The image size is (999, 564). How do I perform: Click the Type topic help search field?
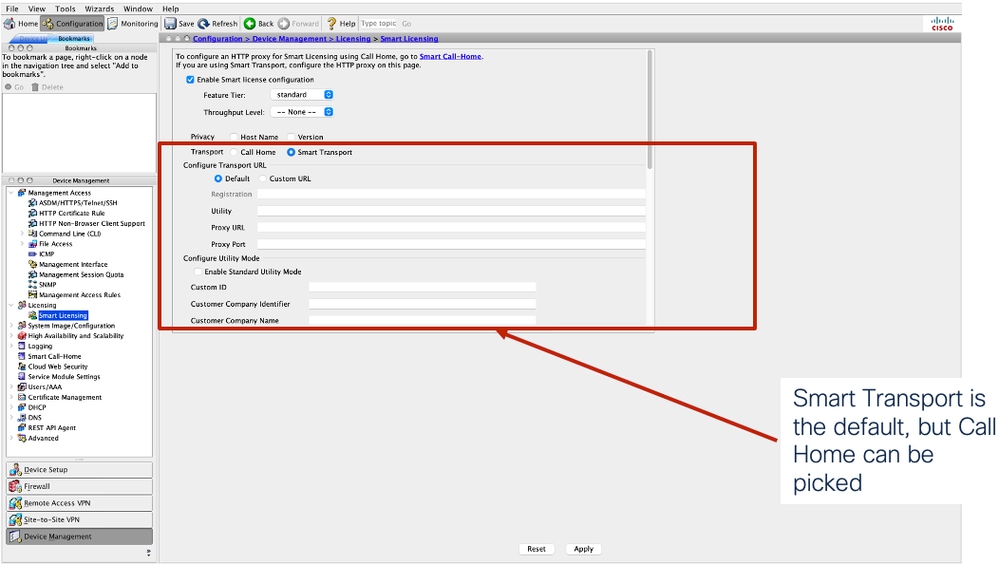tap(379, 24)
